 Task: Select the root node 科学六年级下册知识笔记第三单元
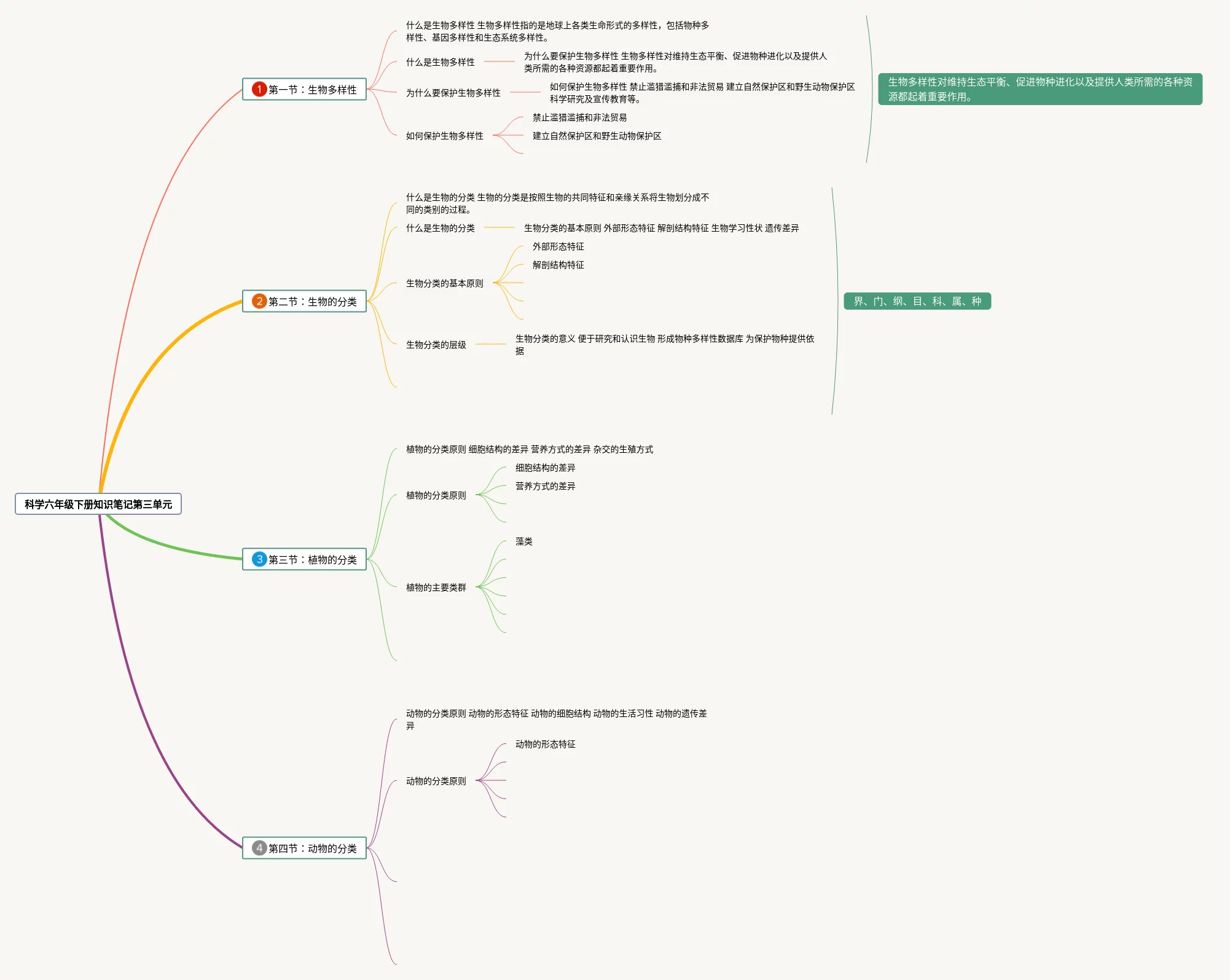(98, 504)
